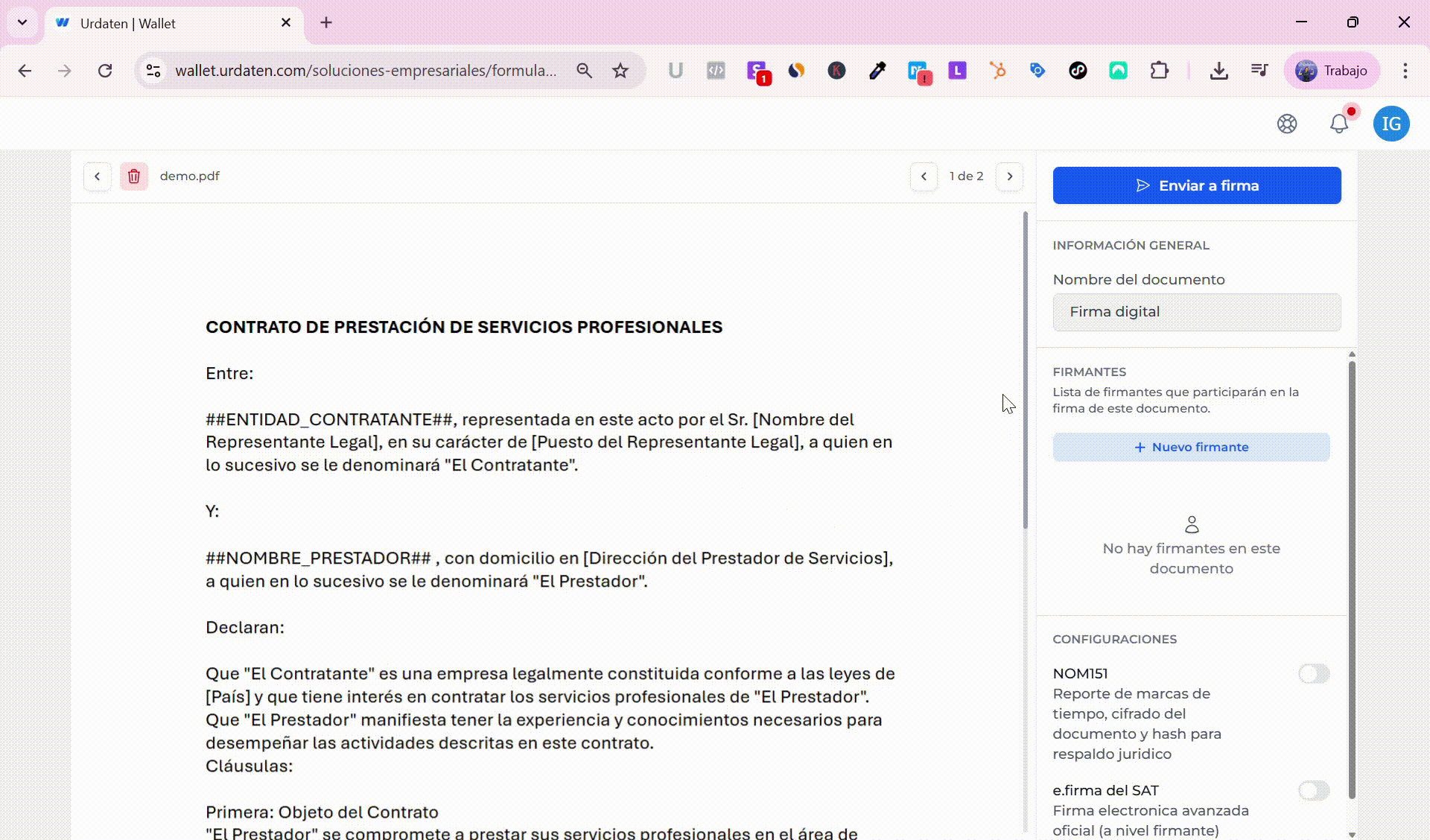1430x840 pixels.
Task: Open the Chrome downloads icon
Action: point(1218,71)
